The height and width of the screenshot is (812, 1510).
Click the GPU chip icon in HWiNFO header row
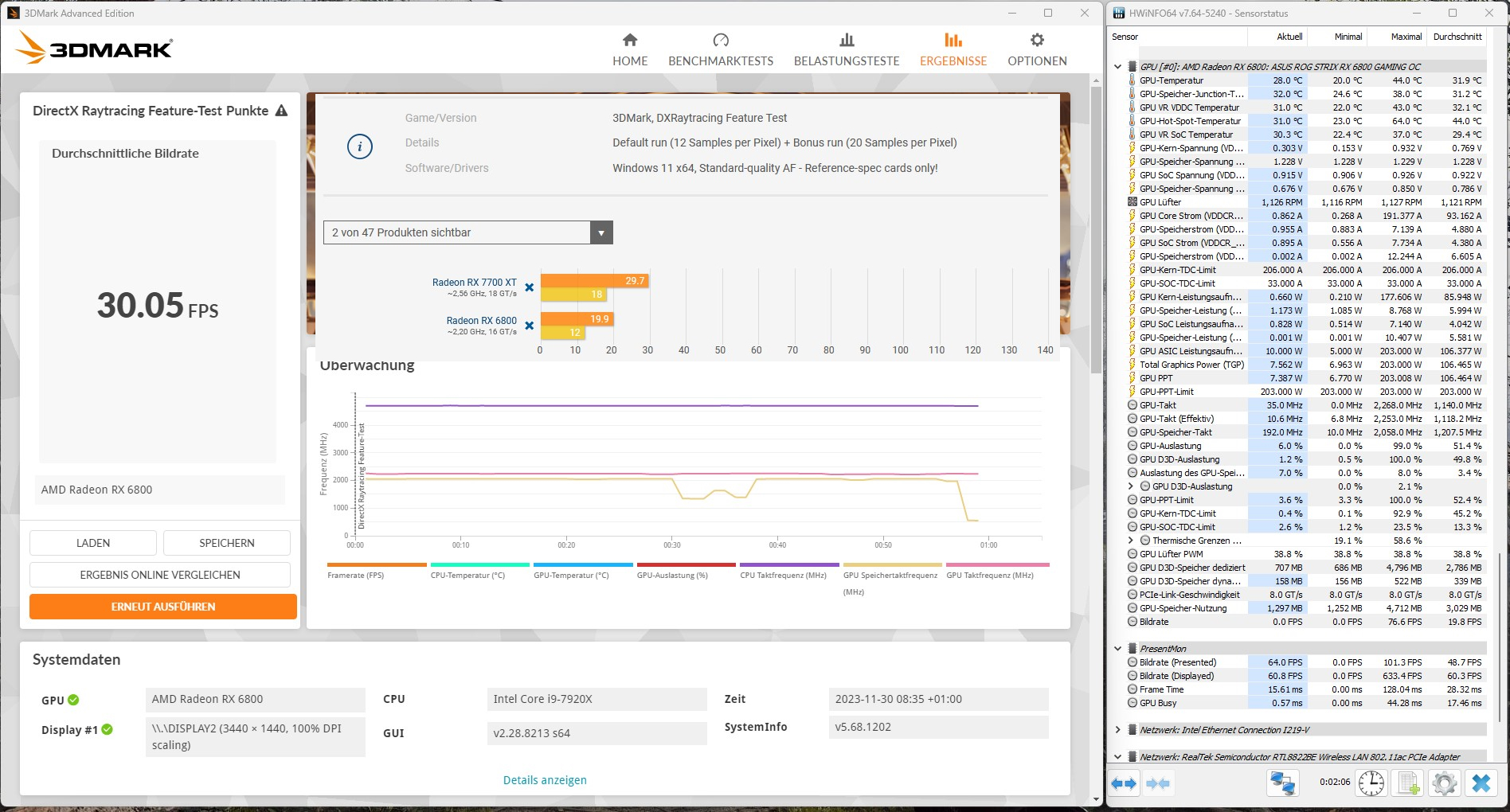(x=1132, y=67)
